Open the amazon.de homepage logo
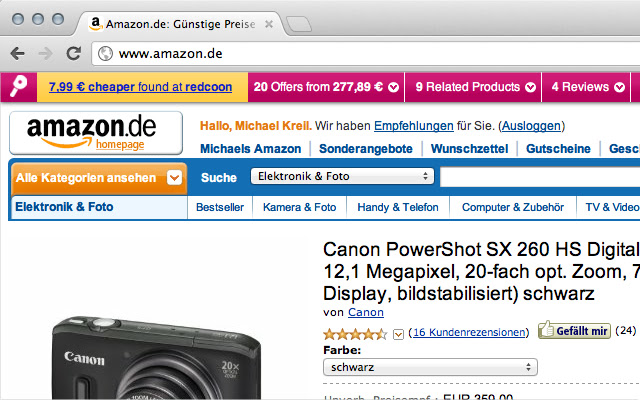This screenshot has width=640, height=400. click(x=96, y=133)
